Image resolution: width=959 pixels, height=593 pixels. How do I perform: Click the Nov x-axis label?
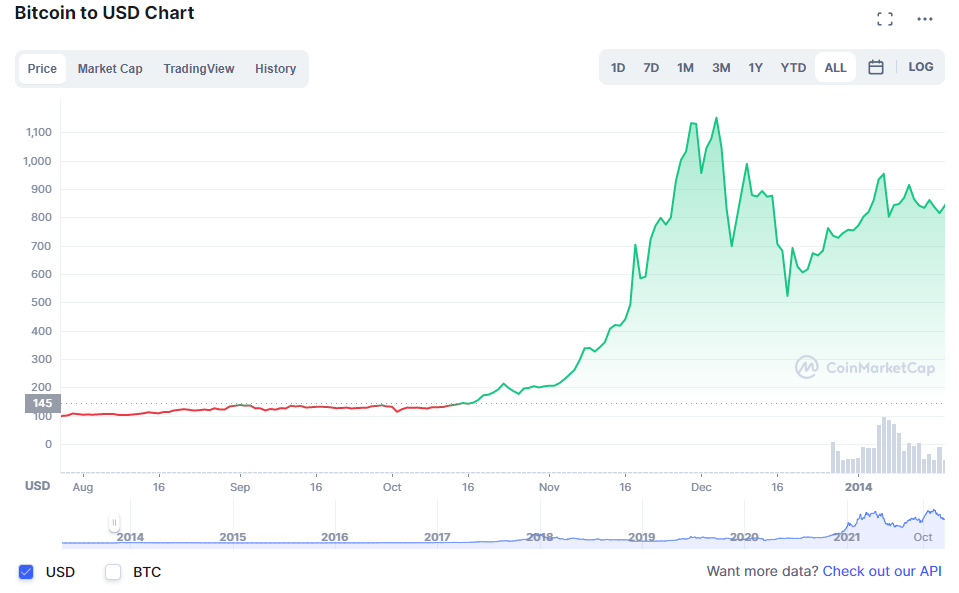pyautogui.click(x=549, y=487)
